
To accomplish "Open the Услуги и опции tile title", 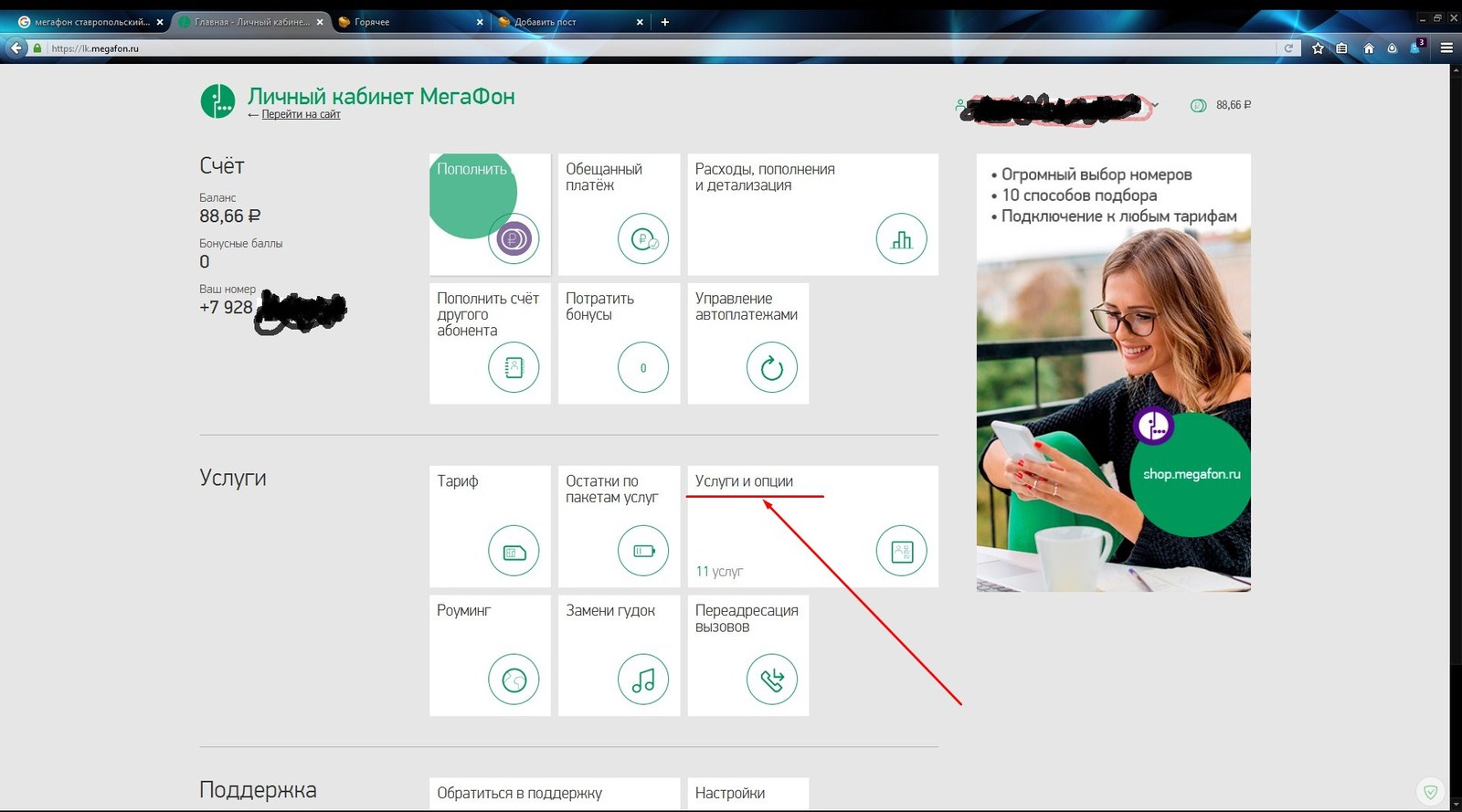I will click(744, 481).
